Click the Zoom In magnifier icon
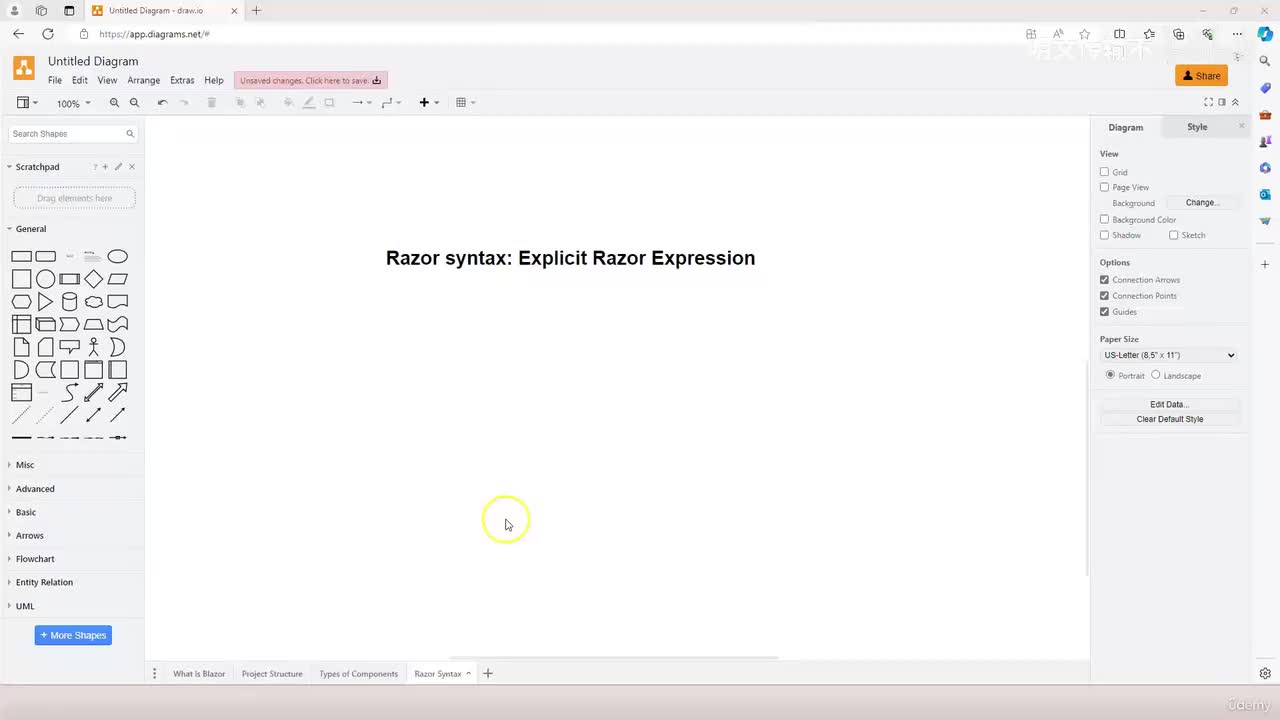1280x720 pixels. [x=114, y=103]
